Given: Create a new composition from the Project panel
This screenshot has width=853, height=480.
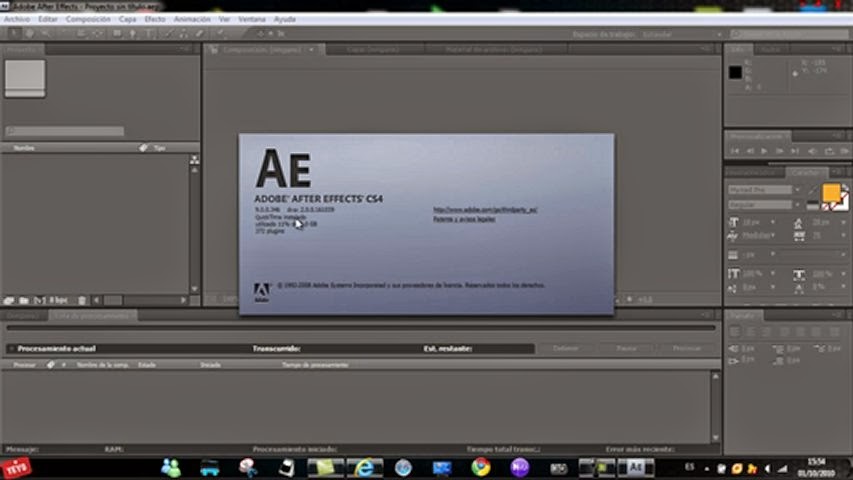Looking at the screenshot, I should click(40, 300).
